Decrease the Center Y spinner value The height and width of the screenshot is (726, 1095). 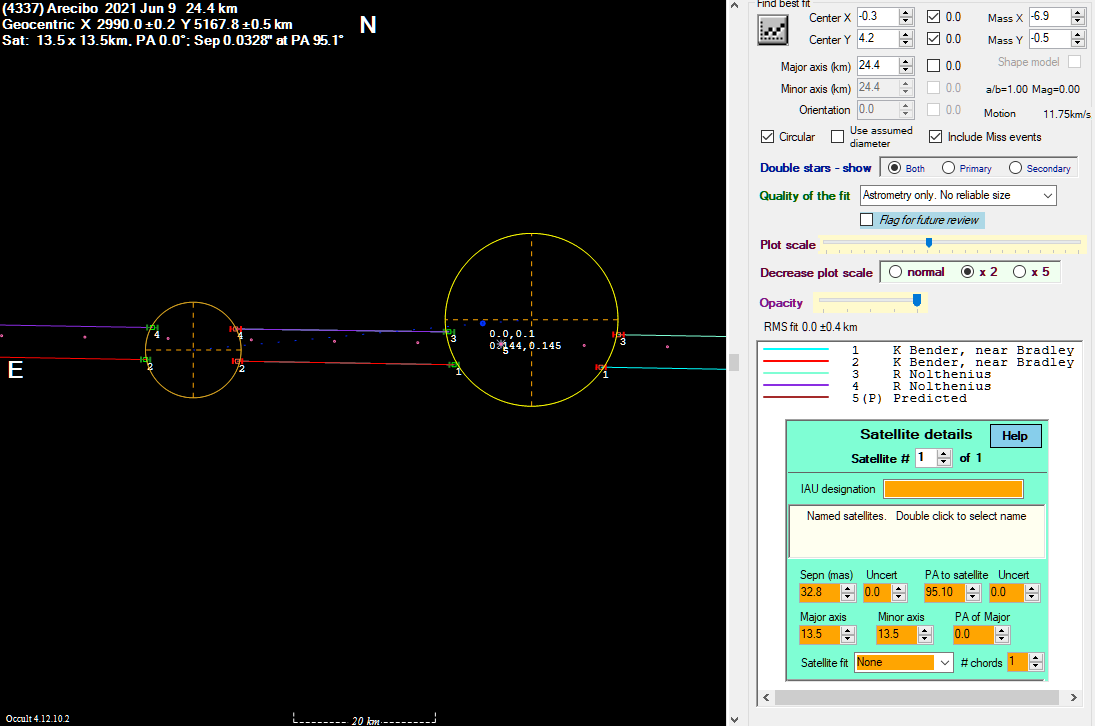[906, 43]
